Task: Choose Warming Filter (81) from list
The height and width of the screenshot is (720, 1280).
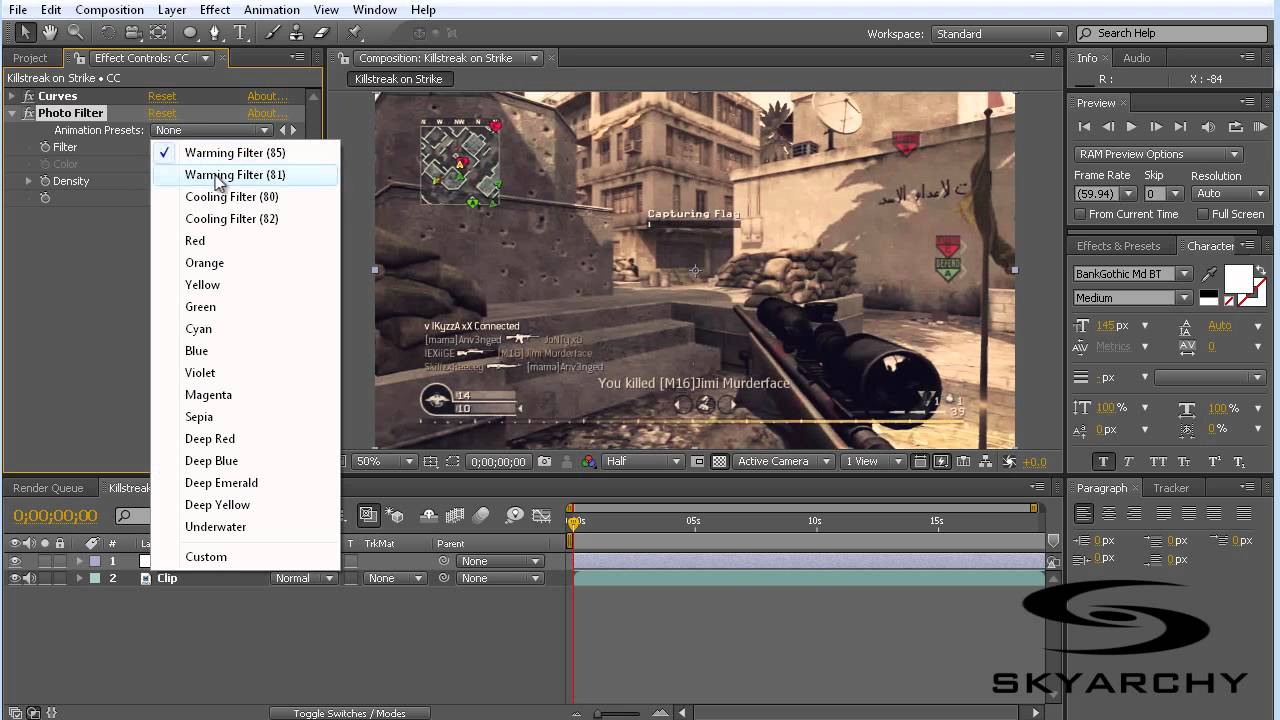Action: coord(245,175)
